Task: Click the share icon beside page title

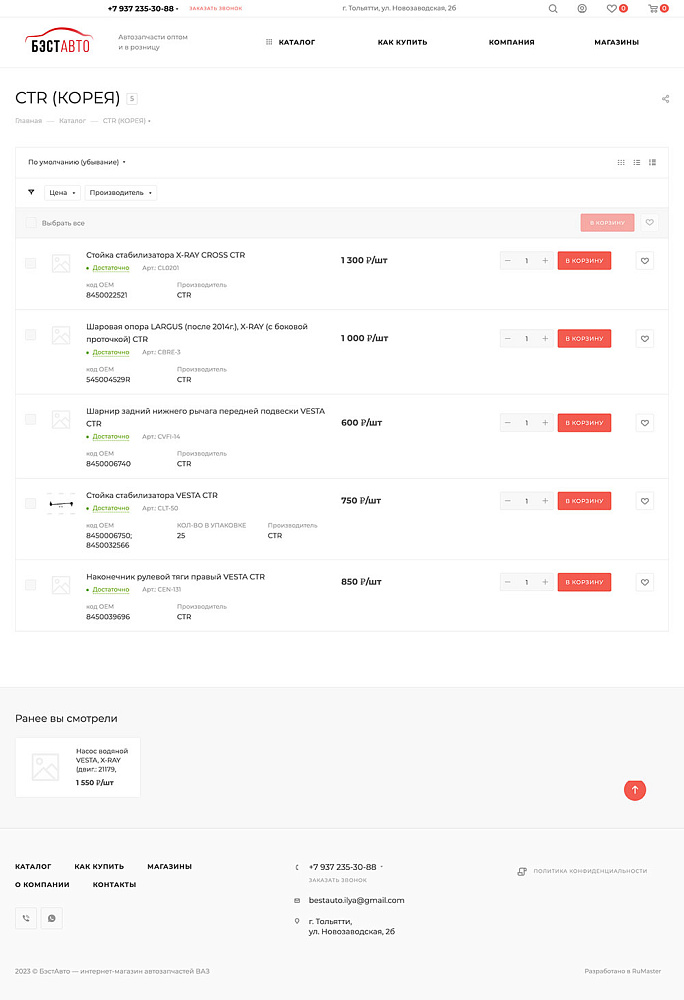Action: pyautogui.click(x=666, y=99)
